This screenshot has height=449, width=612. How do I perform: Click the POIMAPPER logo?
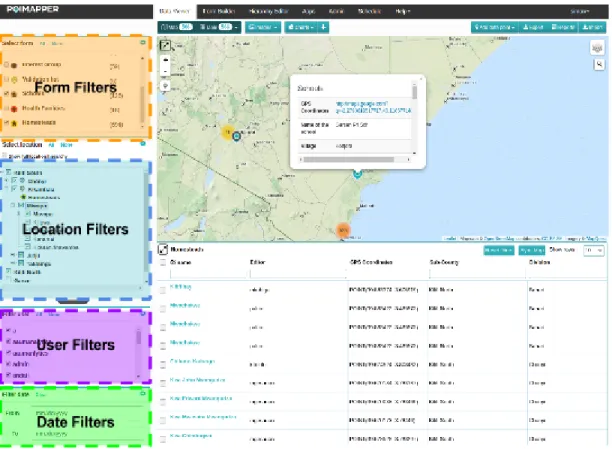click(x=33, y=9)
